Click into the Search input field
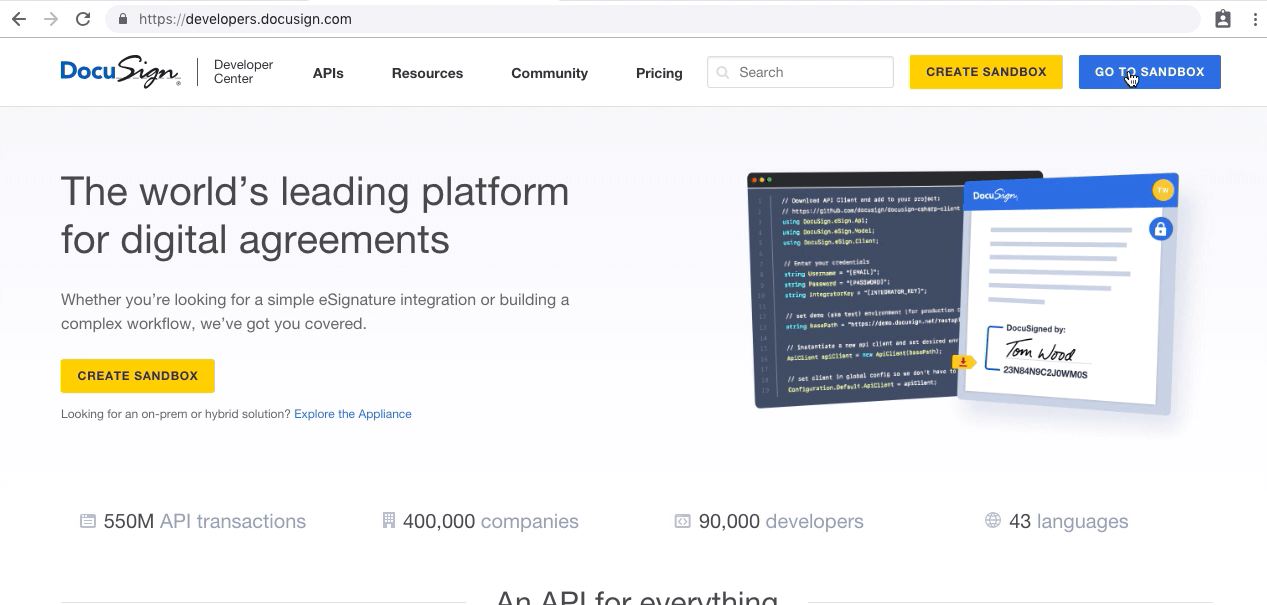The height and width of the screenshot is (605, 1267). pos(810,72)
